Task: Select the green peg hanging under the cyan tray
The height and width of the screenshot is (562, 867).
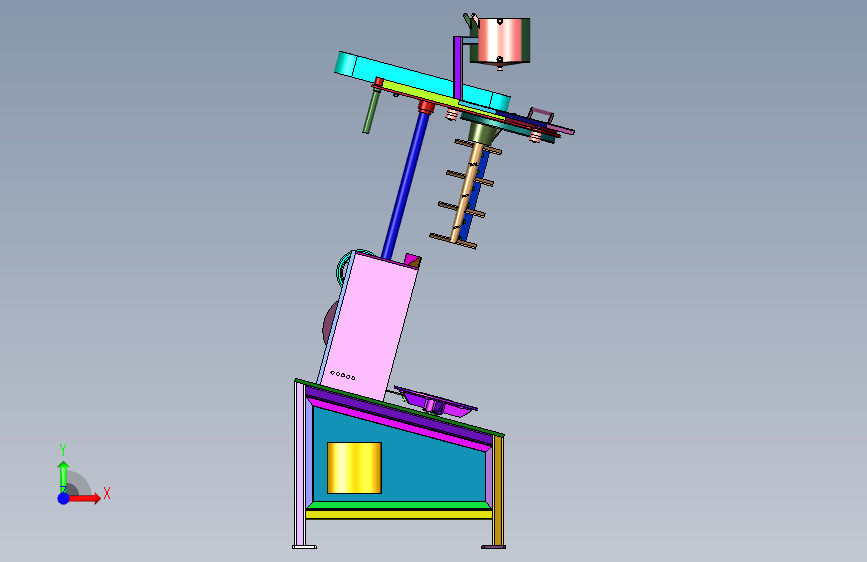Action: tap(371, 112)
